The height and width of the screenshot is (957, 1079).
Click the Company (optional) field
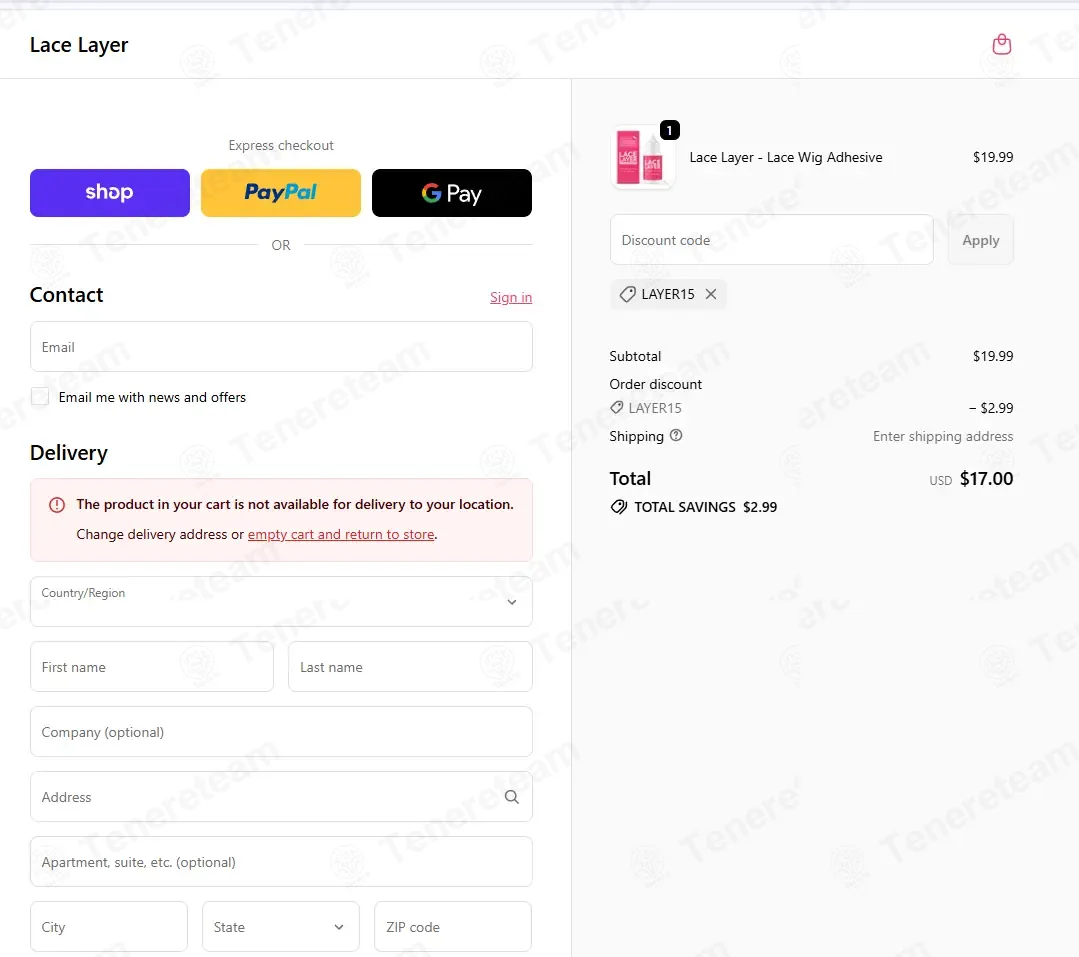click(281, 731)
